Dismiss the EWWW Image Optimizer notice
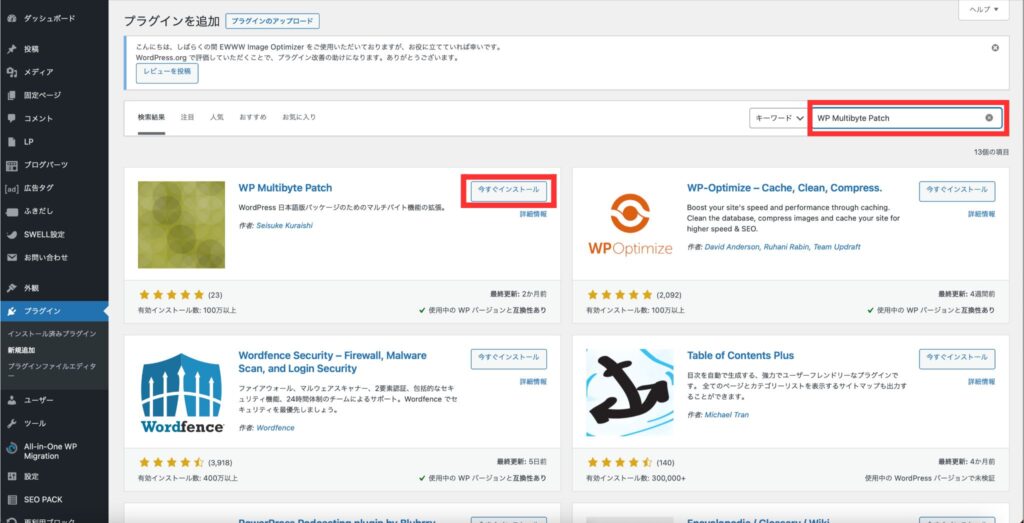1024x523 pixels. coord(995,48)
